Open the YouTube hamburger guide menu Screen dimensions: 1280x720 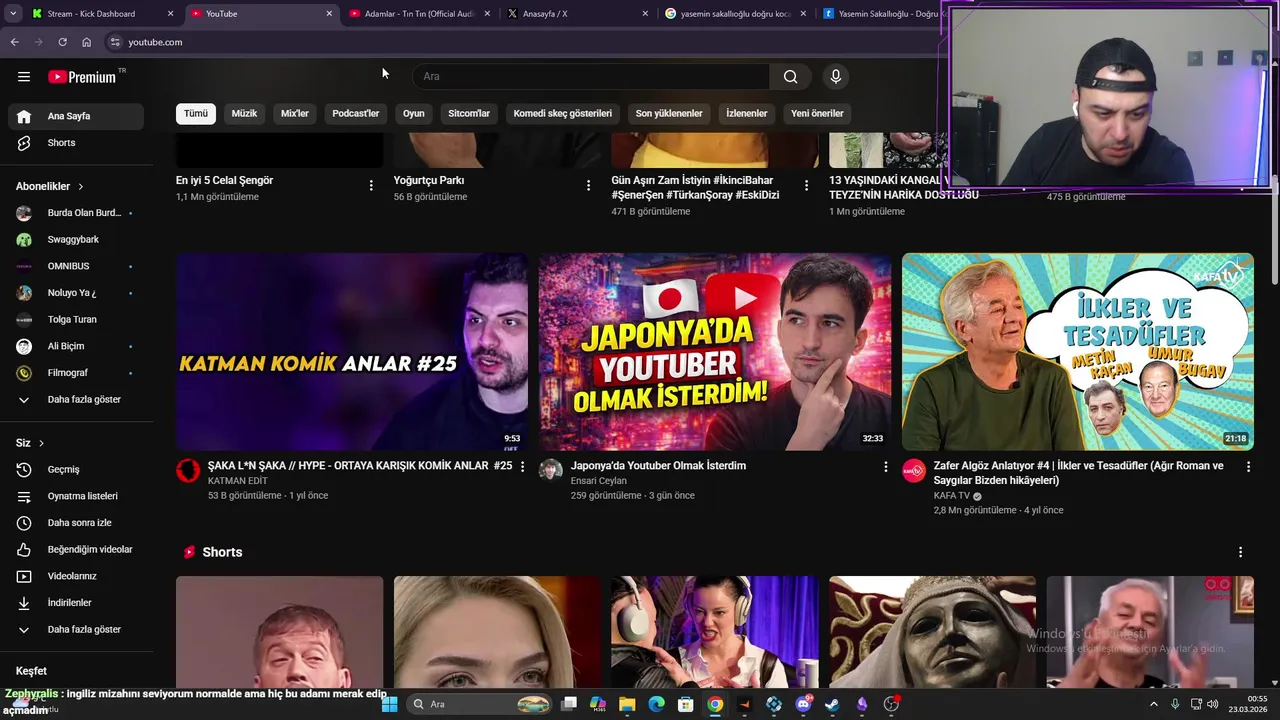(x=24, y=77)
